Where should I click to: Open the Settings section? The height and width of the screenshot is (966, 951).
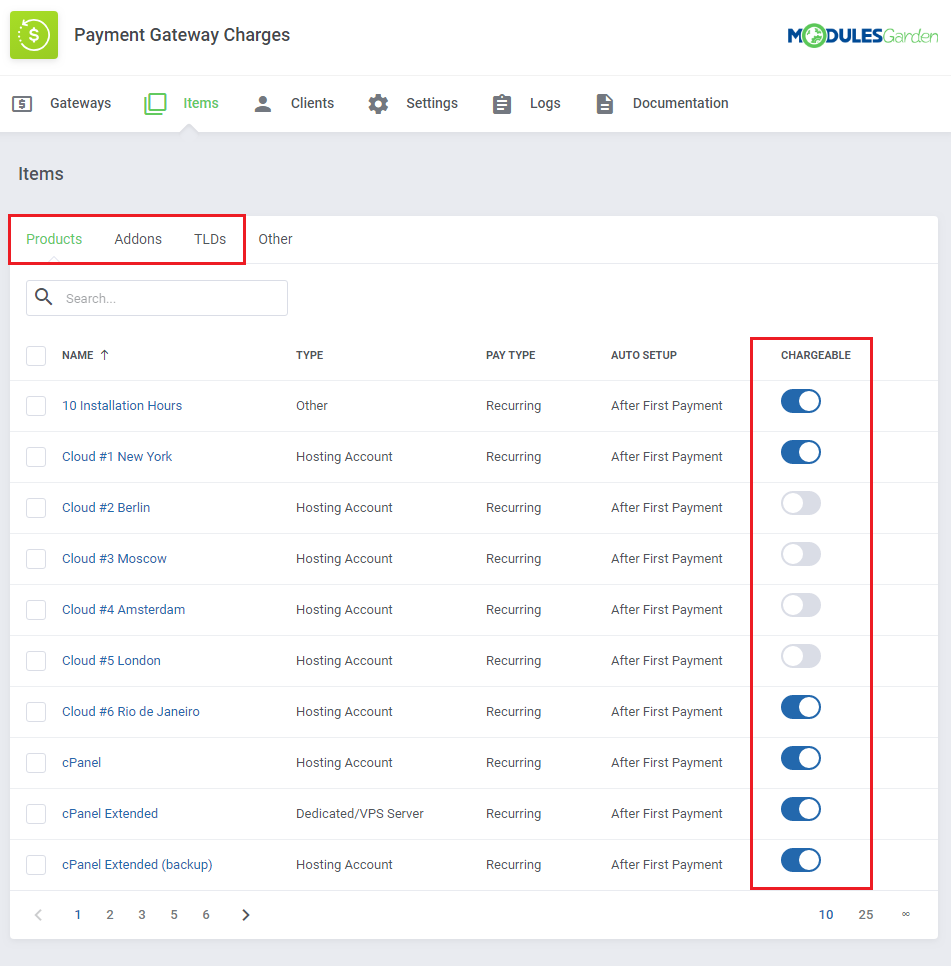[x=432, y=104]
